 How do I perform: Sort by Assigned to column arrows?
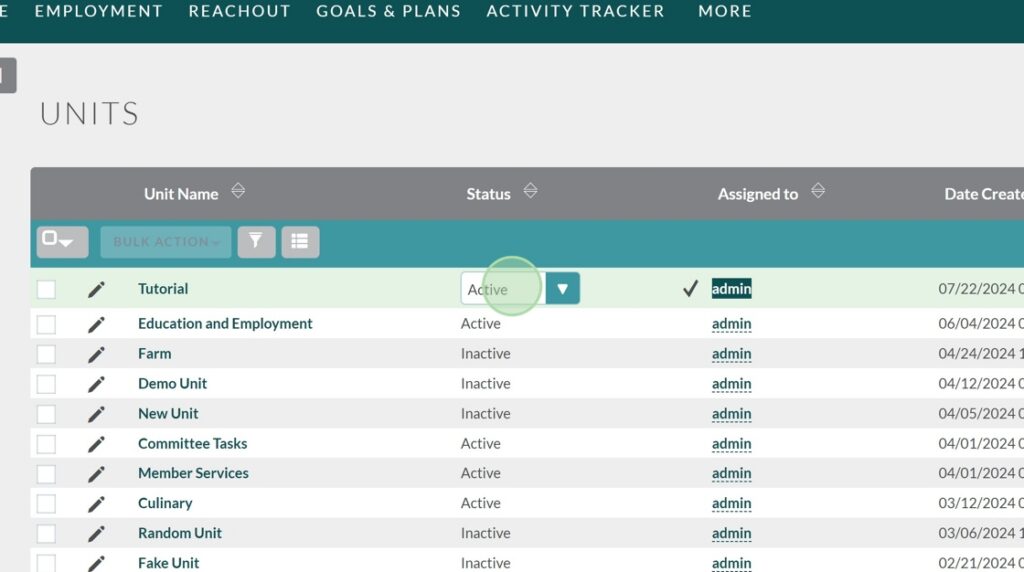click(x=818, y=192)
